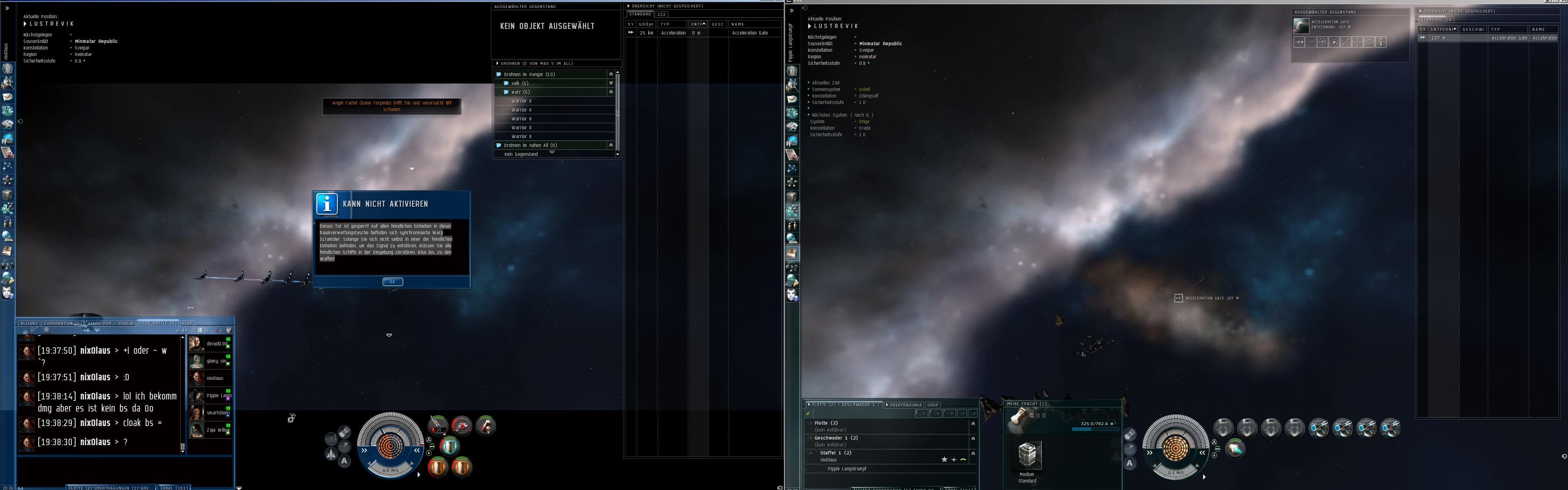The image size is (1568, 490).
Task: Collapse the Staffel 1 (2) entry
Action: pyautogui.click(x=973, y=453)
